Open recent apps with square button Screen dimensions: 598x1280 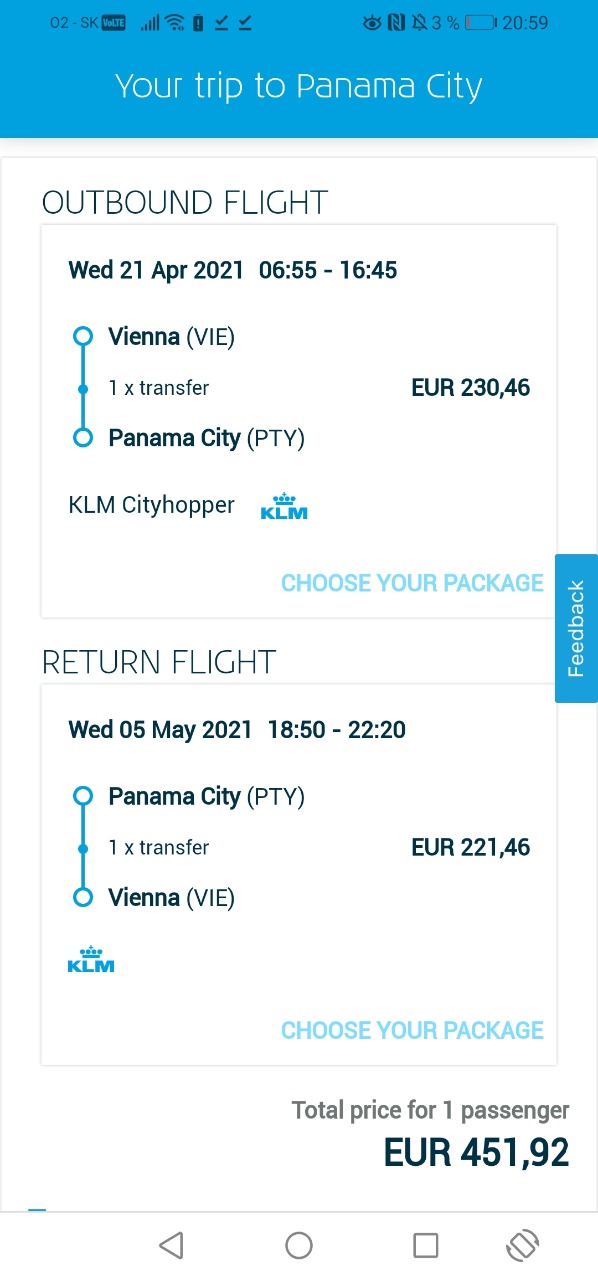(426, 1245)
